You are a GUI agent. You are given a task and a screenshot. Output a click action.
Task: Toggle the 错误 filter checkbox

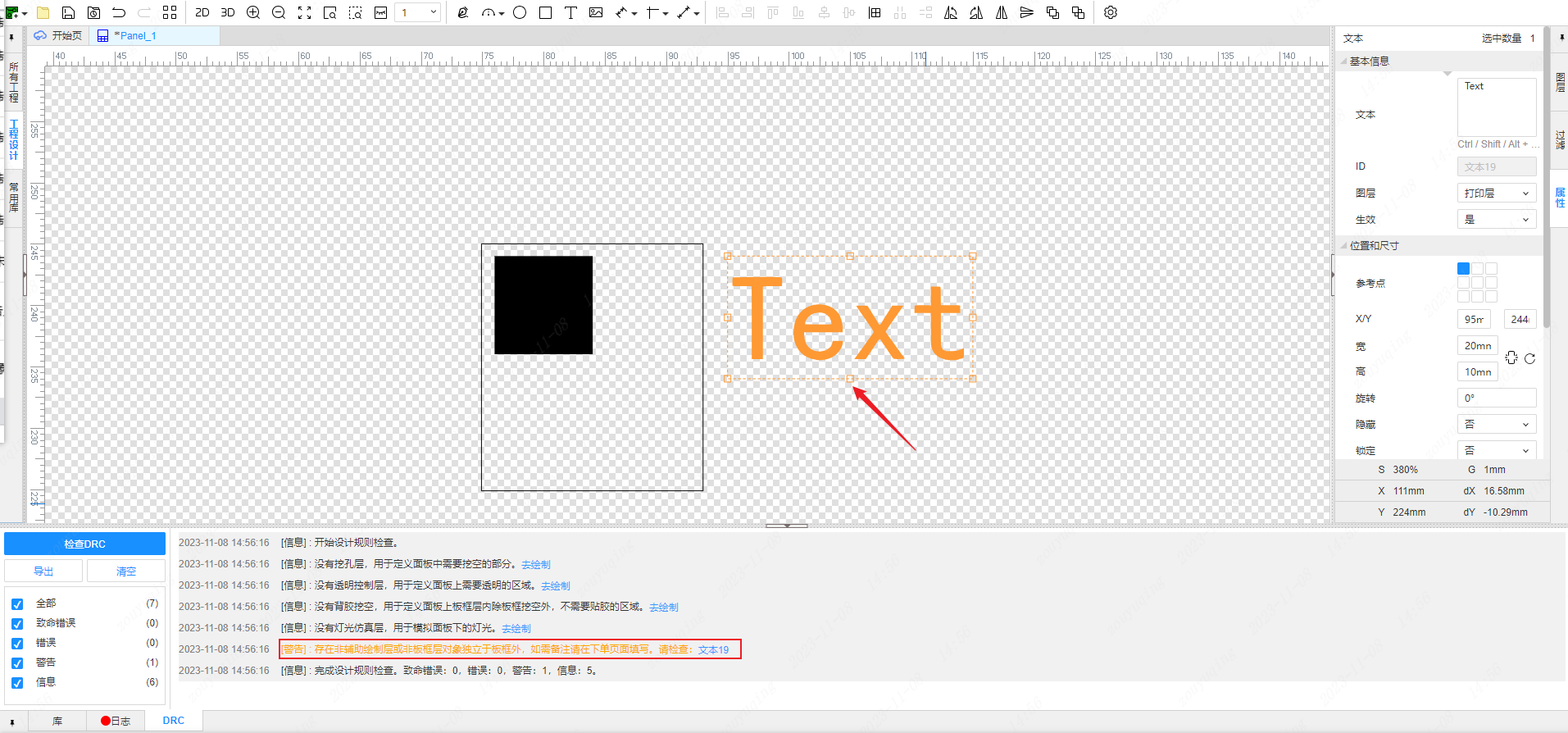[x=17, y=644]
